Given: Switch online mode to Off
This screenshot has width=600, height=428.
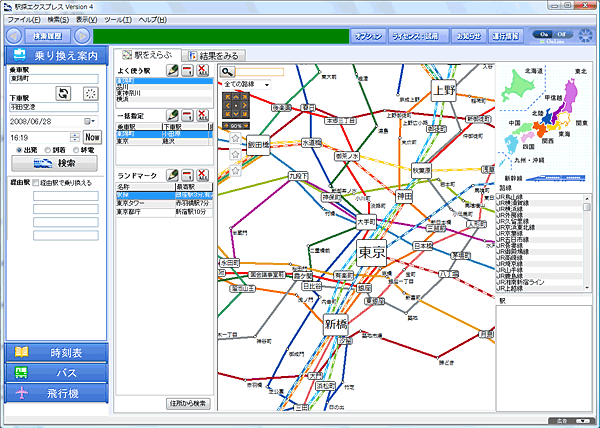Looking at the screenshot, I should 562,34.
